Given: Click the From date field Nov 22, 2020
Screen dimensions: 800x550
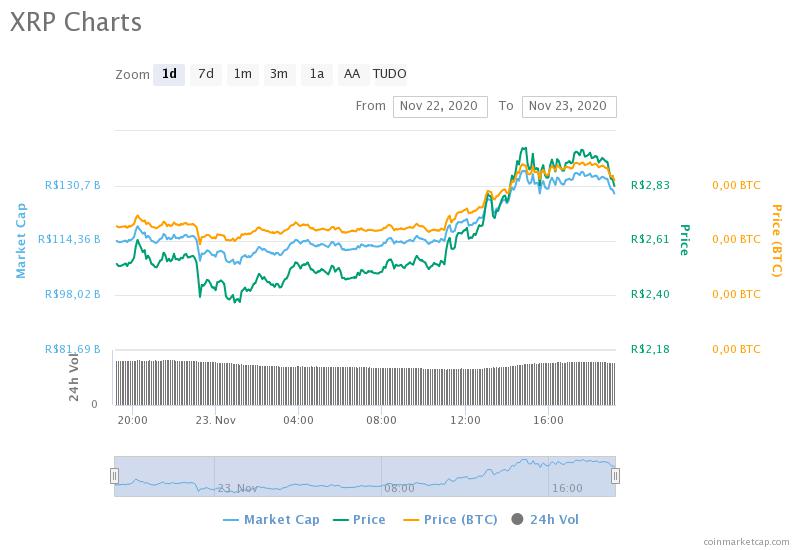Looking at the screenshot, I should pyautogui.click(x=440, y=107).
